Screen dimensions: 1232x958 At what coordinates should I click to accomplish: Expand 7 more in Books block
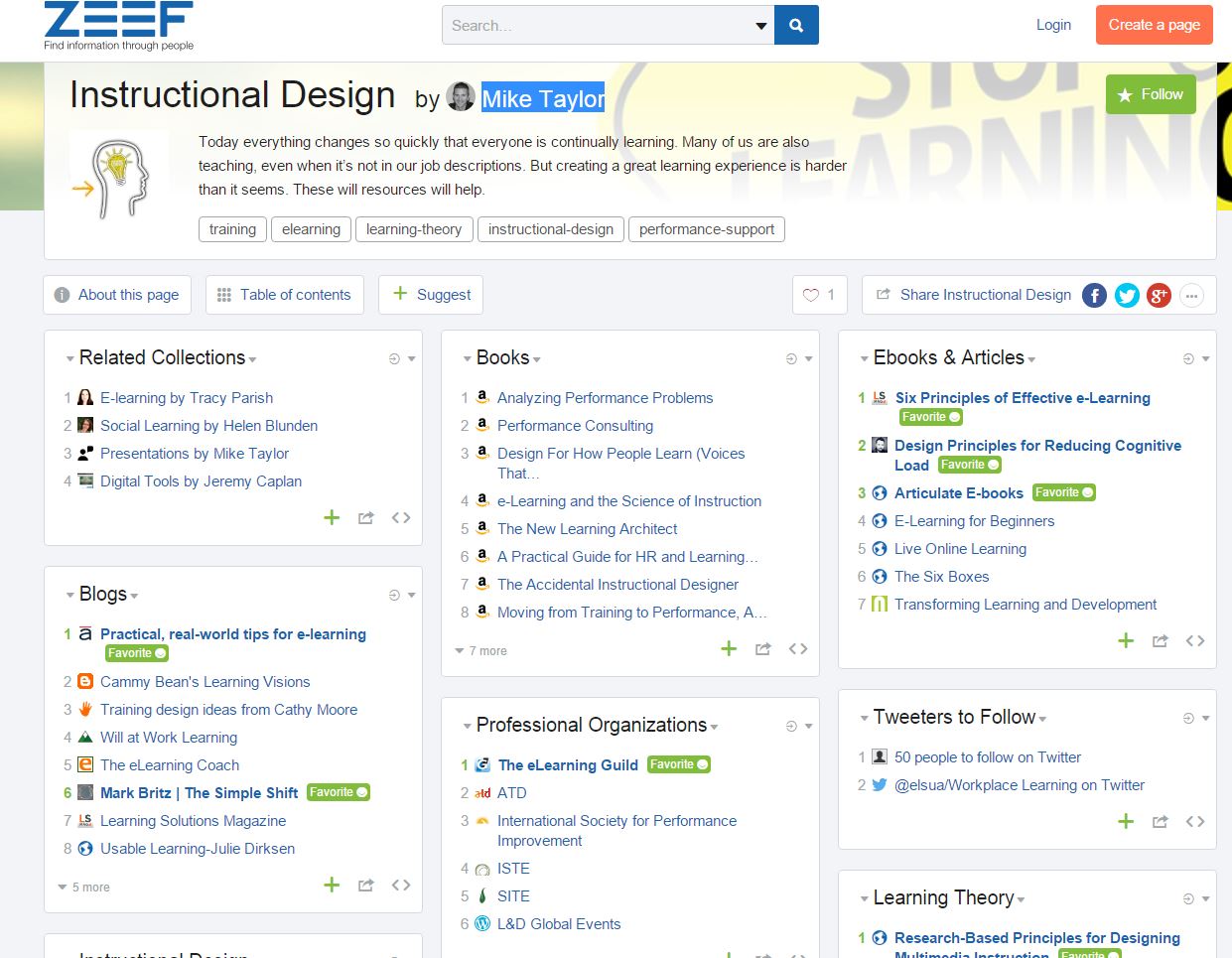click(x=481, y=651)
